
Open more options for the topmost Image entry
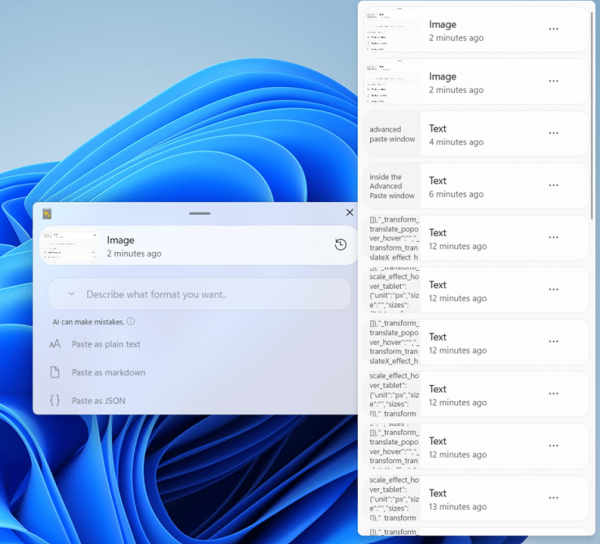tap(553, 29)
